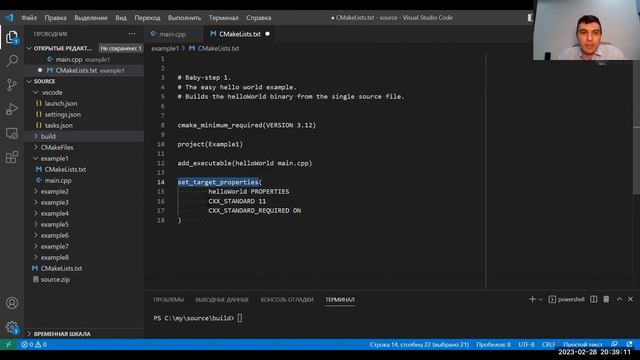Add a new terminal with plus icon

coord(532,299)
